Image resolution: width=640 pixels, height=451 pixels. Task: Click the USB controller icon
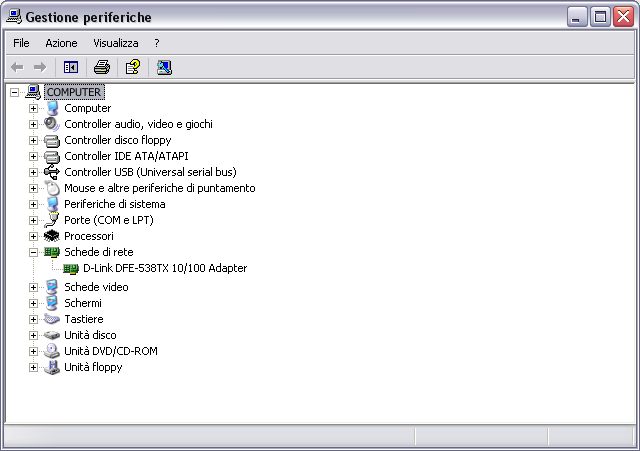pyautogui.click(x=52, y=172)
